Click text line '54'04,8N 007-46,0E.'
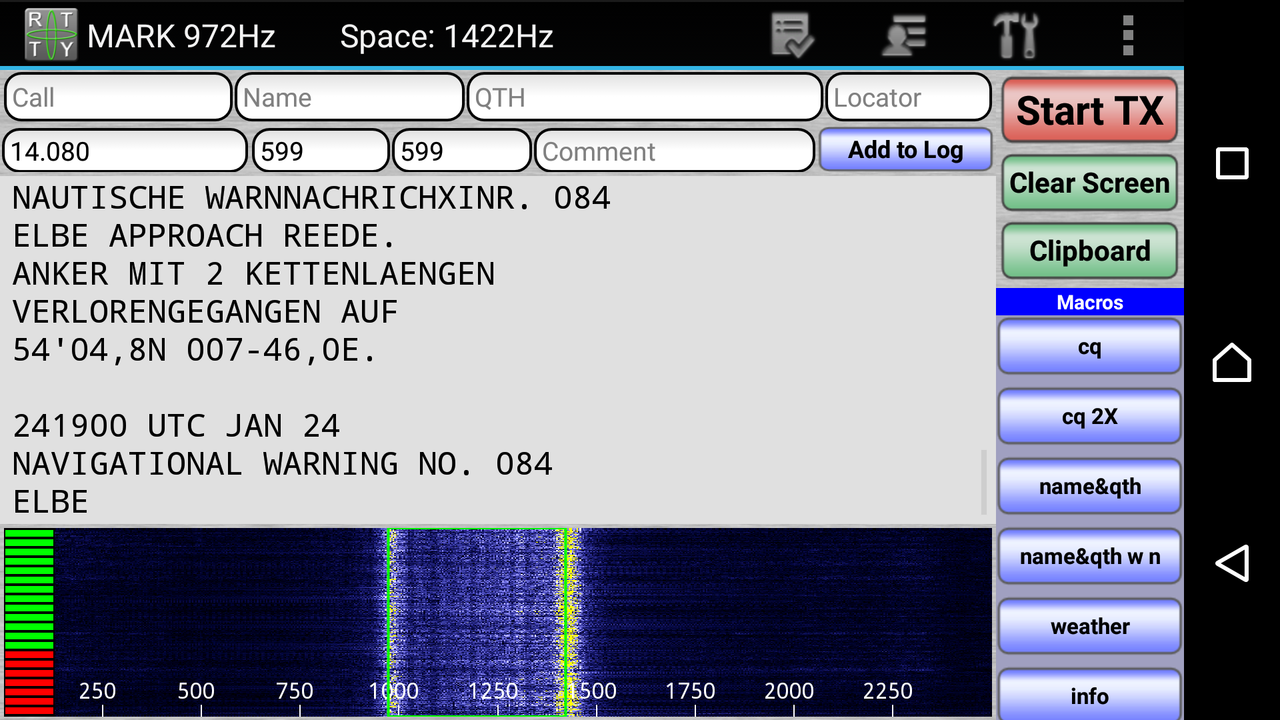The image size is (1280, 720). [x=195, y=350]
